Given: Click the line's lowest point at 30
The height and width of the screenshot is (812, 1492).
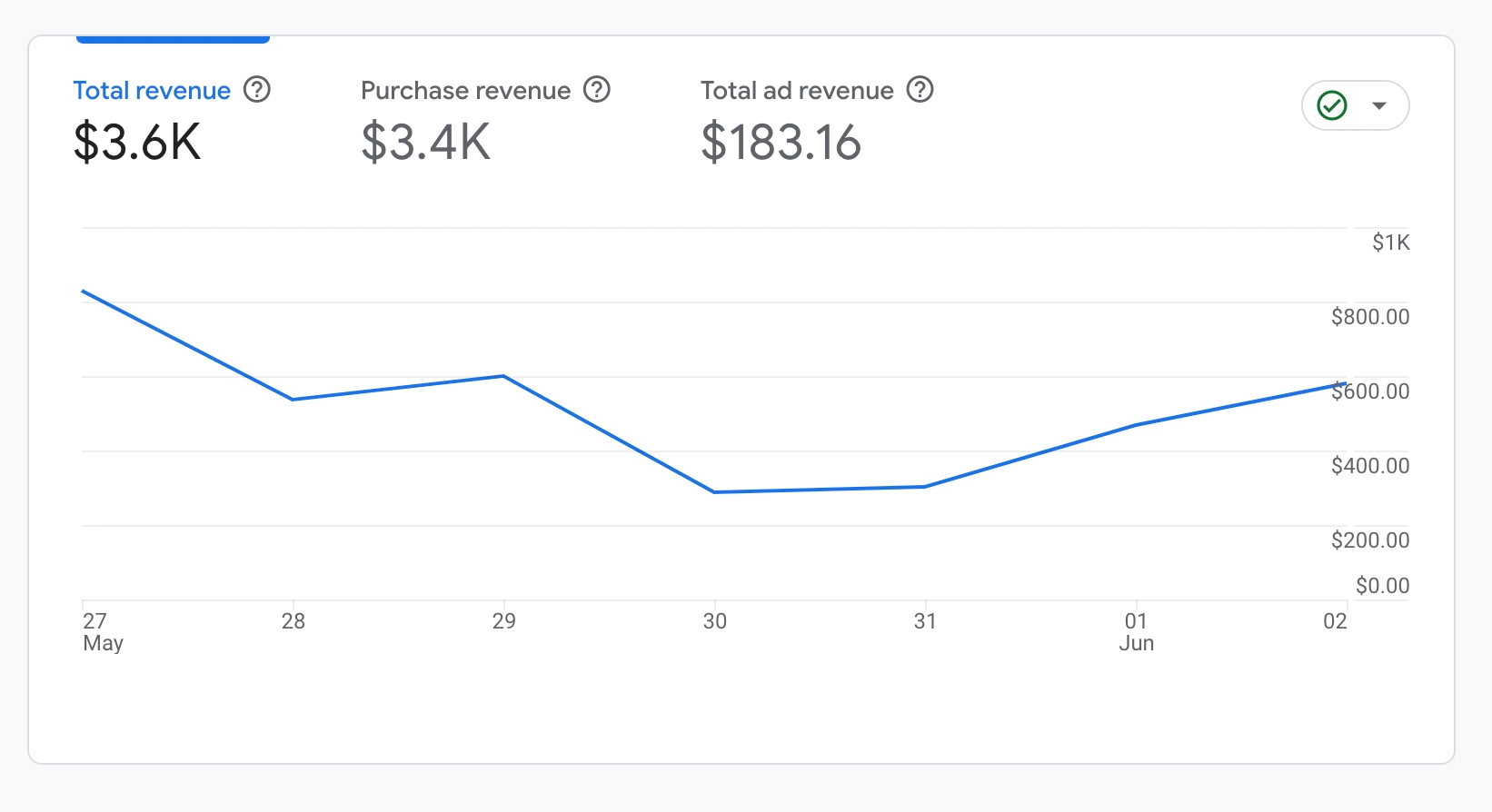Looking at the screenshot, I should pos(715,492).
